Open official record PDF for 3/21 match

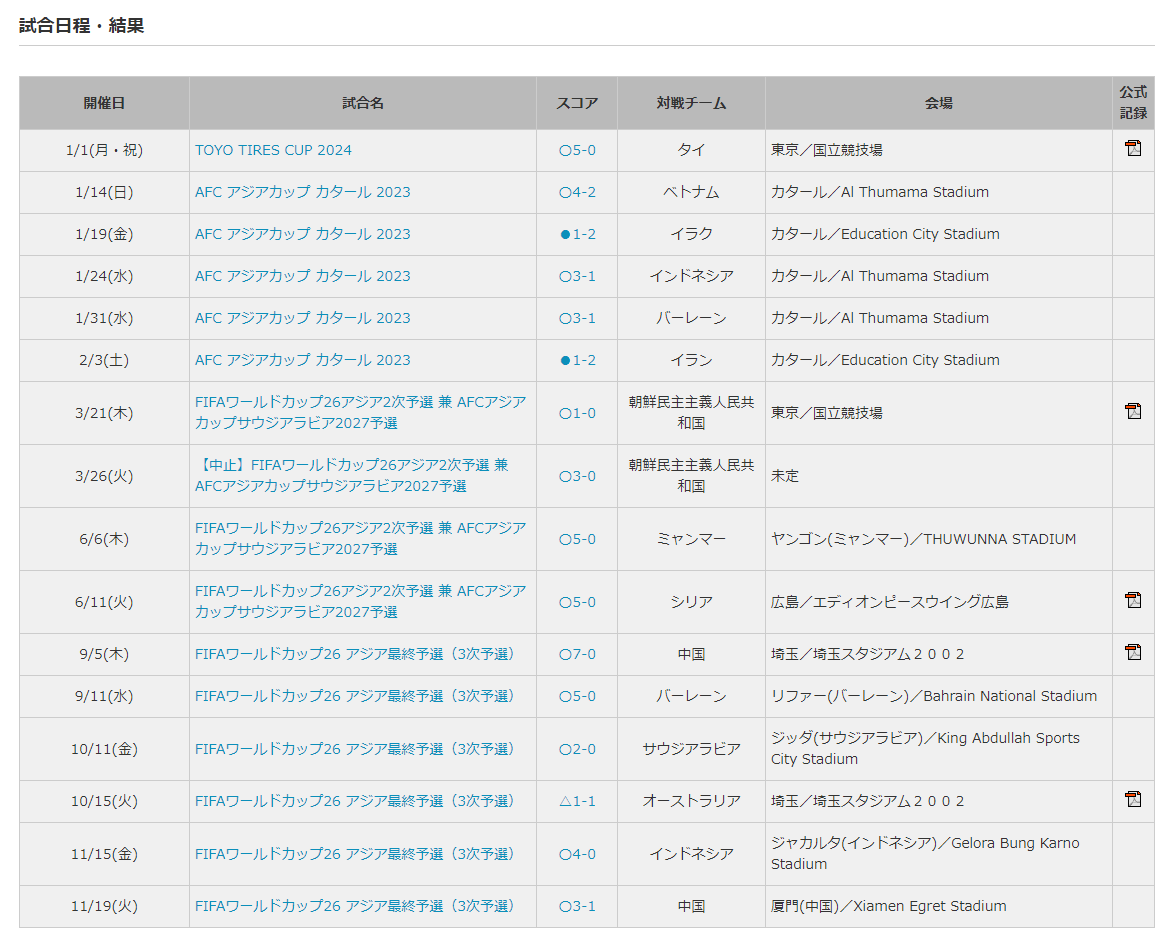[1133, 411]
